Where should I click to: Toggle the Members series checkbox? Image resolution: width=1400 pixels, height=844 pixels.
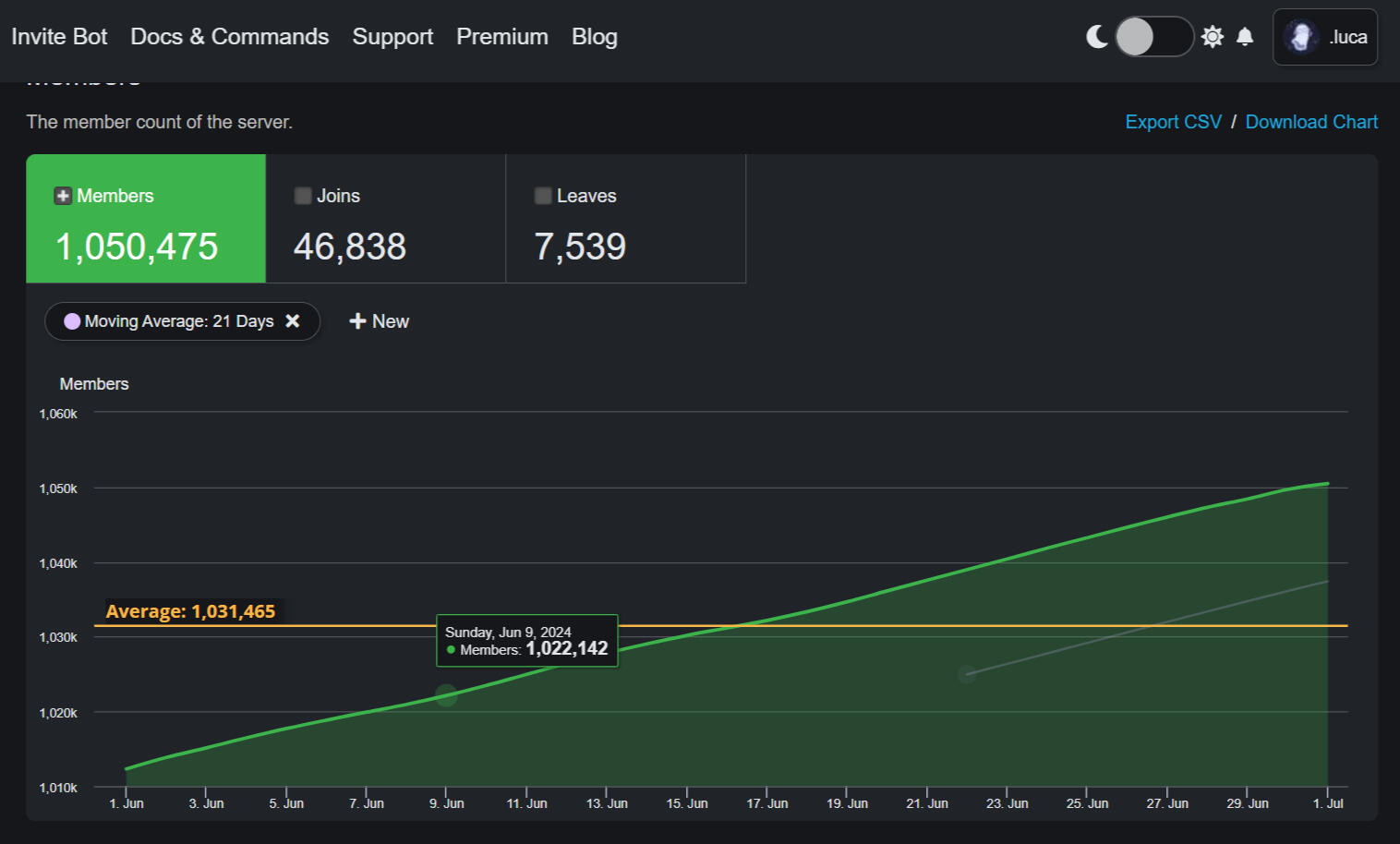(63, 196)
